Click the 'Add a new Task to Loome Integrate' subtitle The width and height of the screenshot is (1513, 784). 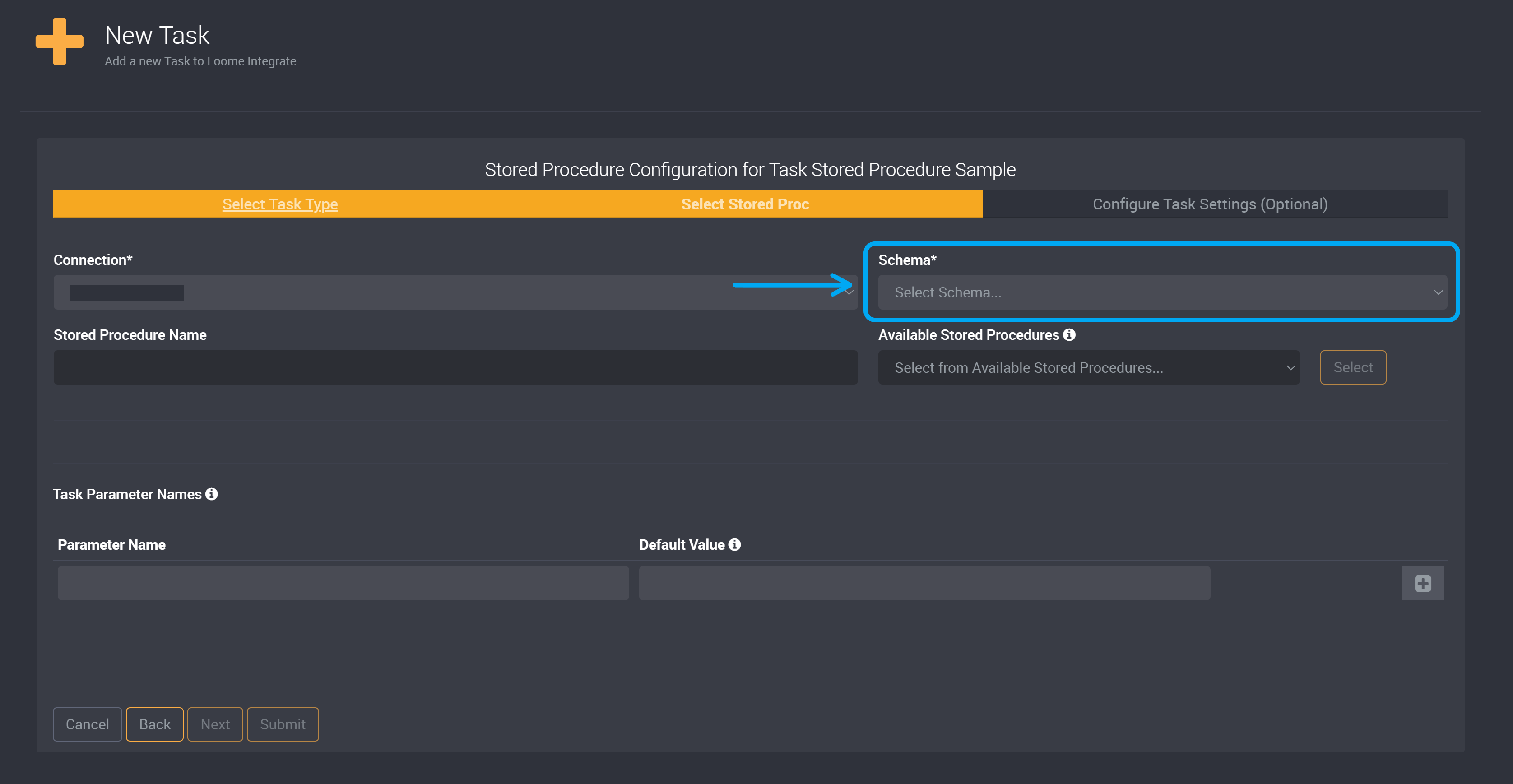pyautogui.click(x=200, y=61)
